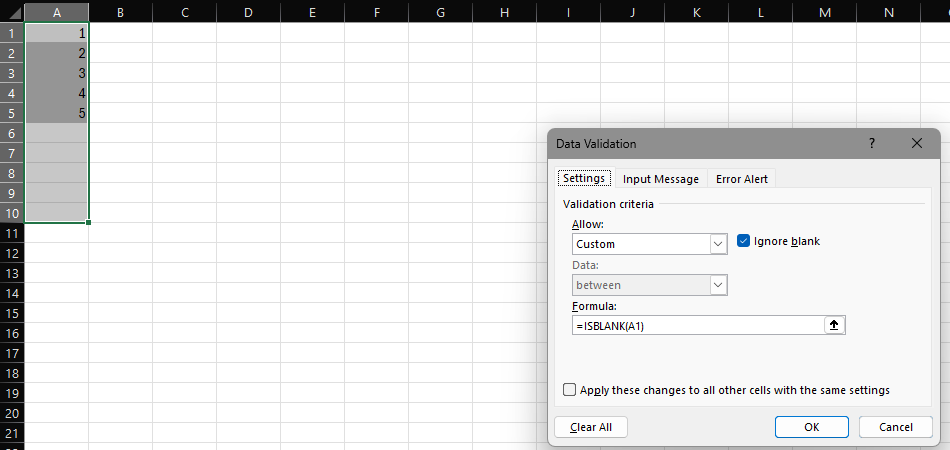Select cell A1 containing 1
The height and width of the screenshot is (450, 950).
56,33
